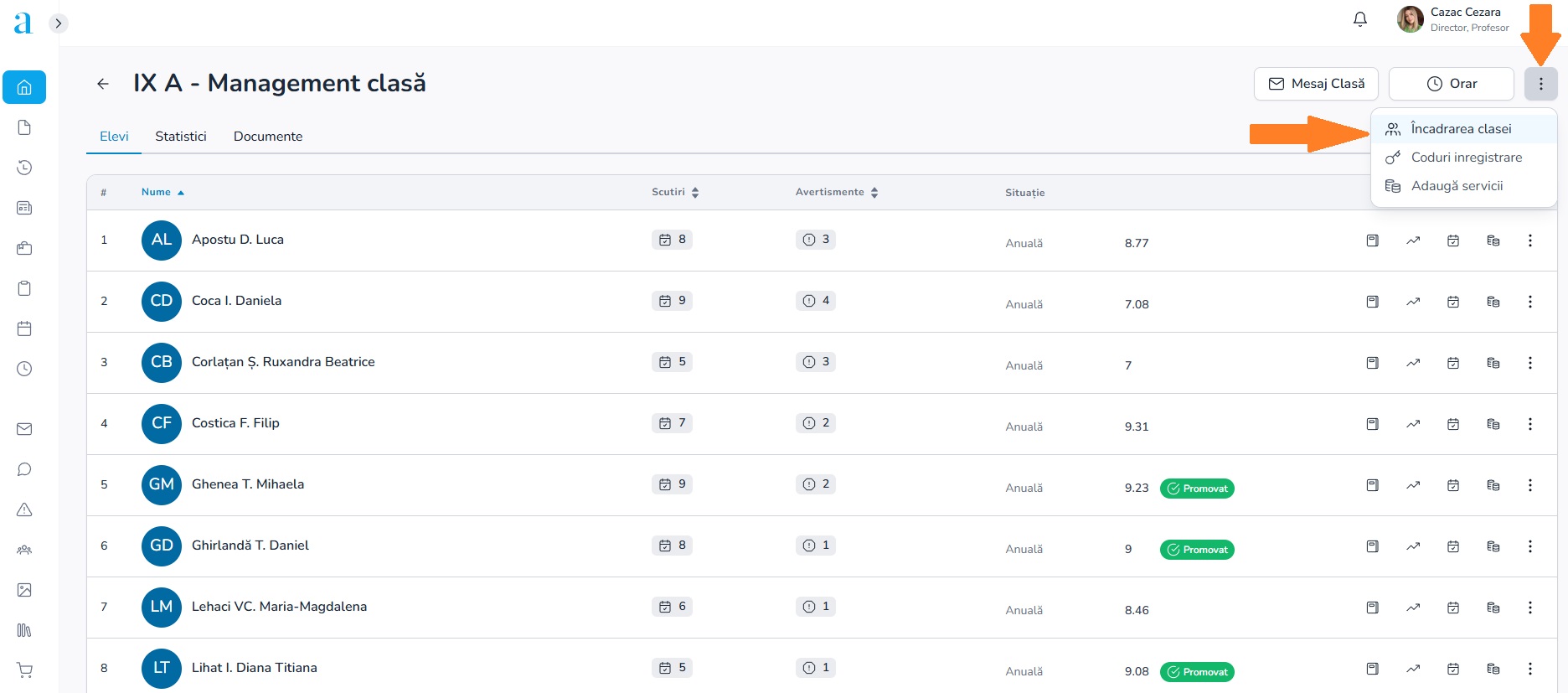Click the warning triangle sidebar icon
The height and width of the screenshot is (693, 1568).
(x=24, y=509)
